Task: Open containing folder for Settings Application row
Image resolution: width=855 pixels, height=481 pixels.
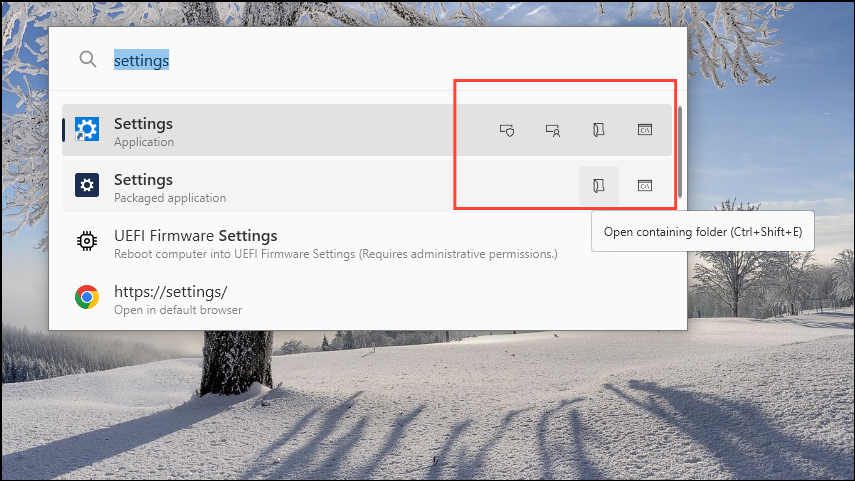Action: pyautogui.click(x=598, y=130)
